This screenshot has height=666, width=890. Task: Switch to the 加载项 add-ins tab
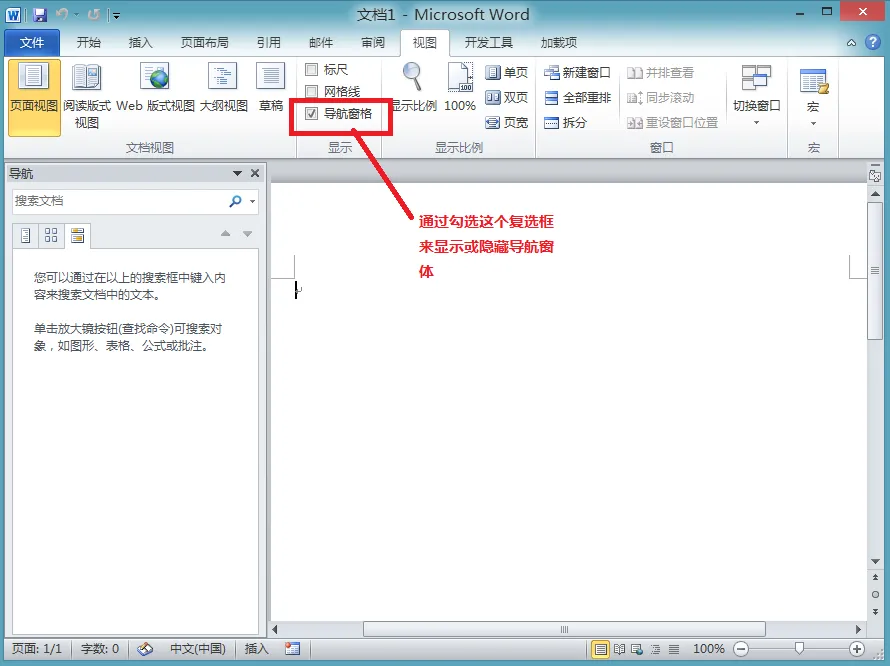point(559,43)
